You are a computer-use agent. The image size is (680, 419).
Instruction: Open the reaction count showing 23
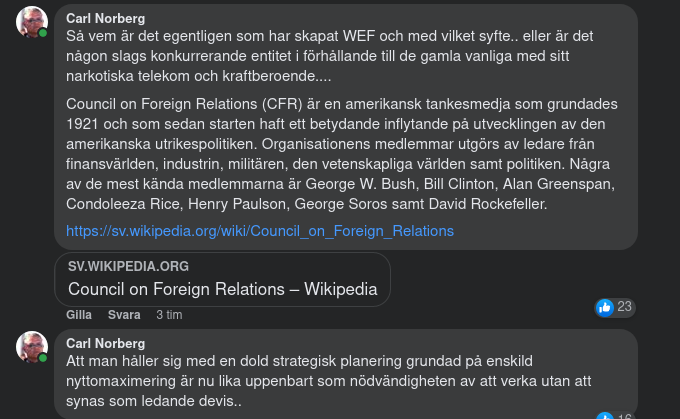pos(625,307)
